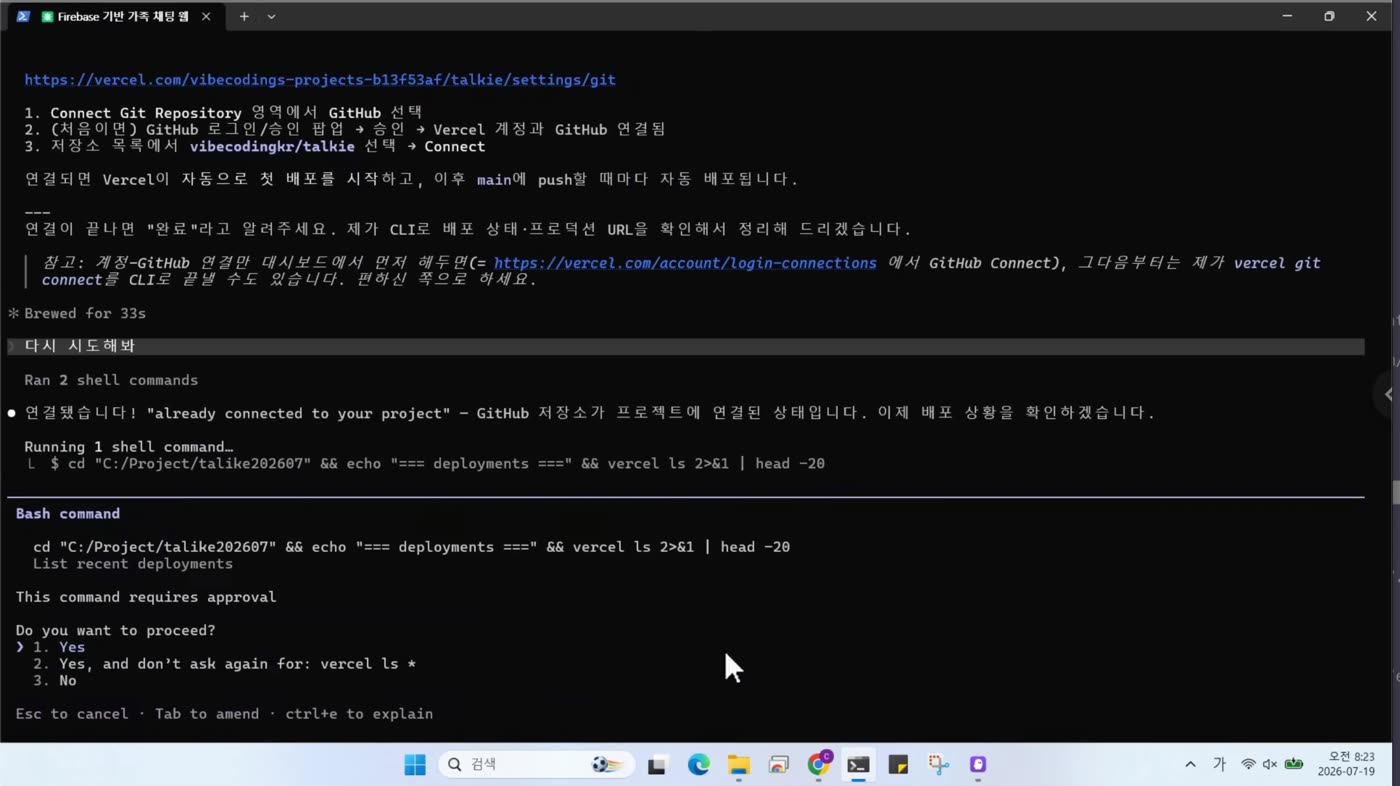Click the 'Running 1 shell command…' line
This screenshot has height=786, width=1400.
[x=129, y=447]
